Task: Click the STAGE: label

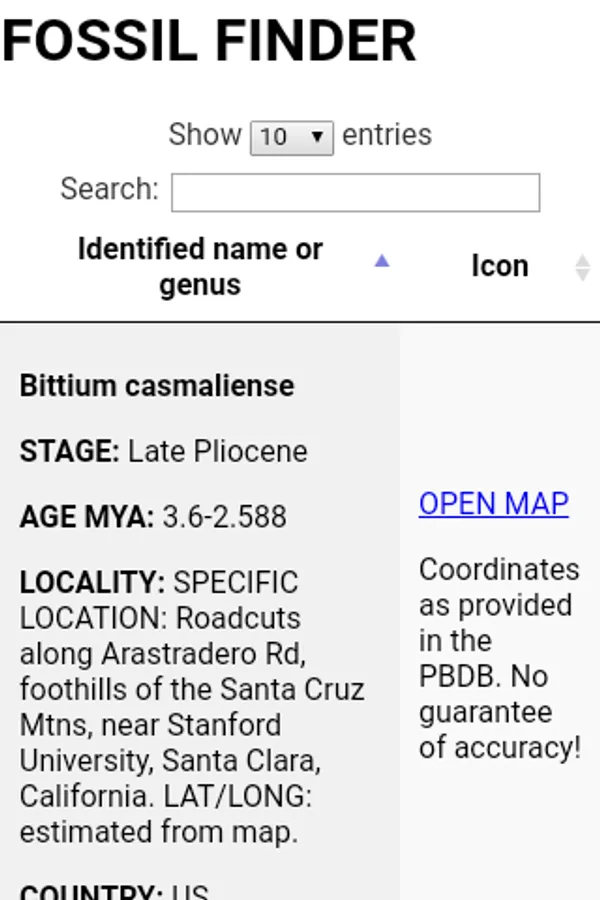Action: [x=70, y=451]
